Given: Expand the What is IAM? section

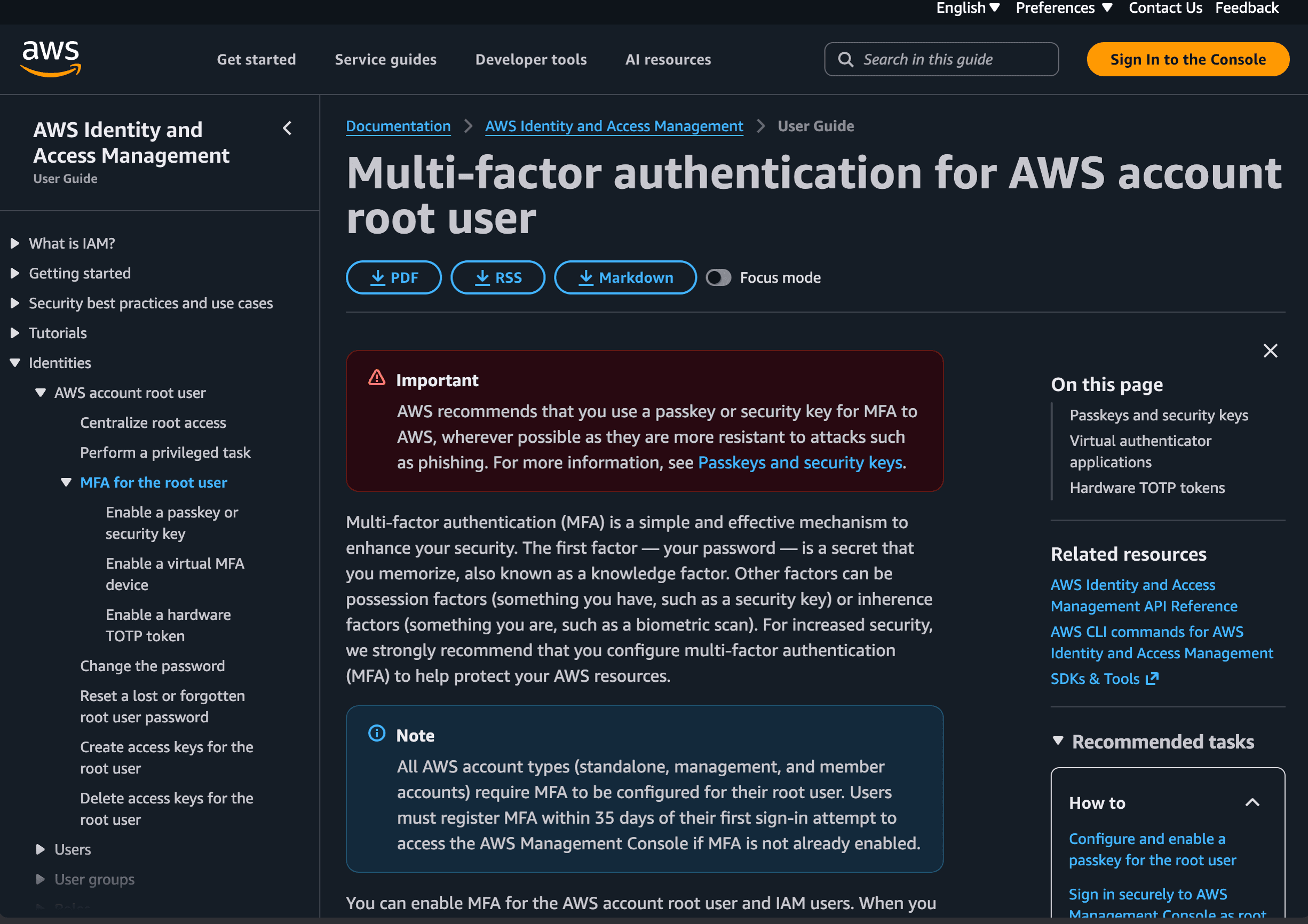Looking at the screenshot, I should 15,244.
